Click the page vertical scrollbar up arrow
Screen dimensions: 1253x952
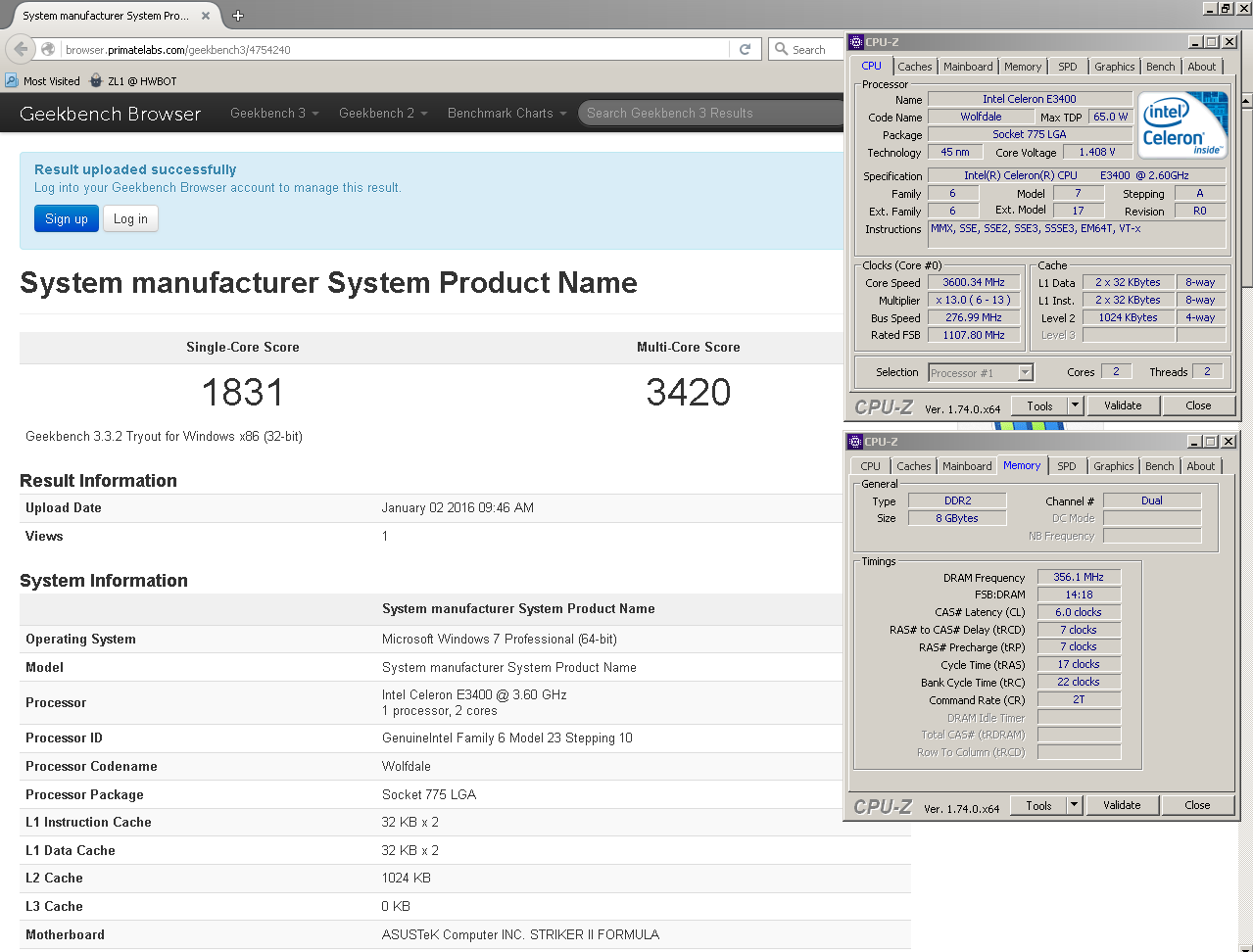click(1246, 101)
